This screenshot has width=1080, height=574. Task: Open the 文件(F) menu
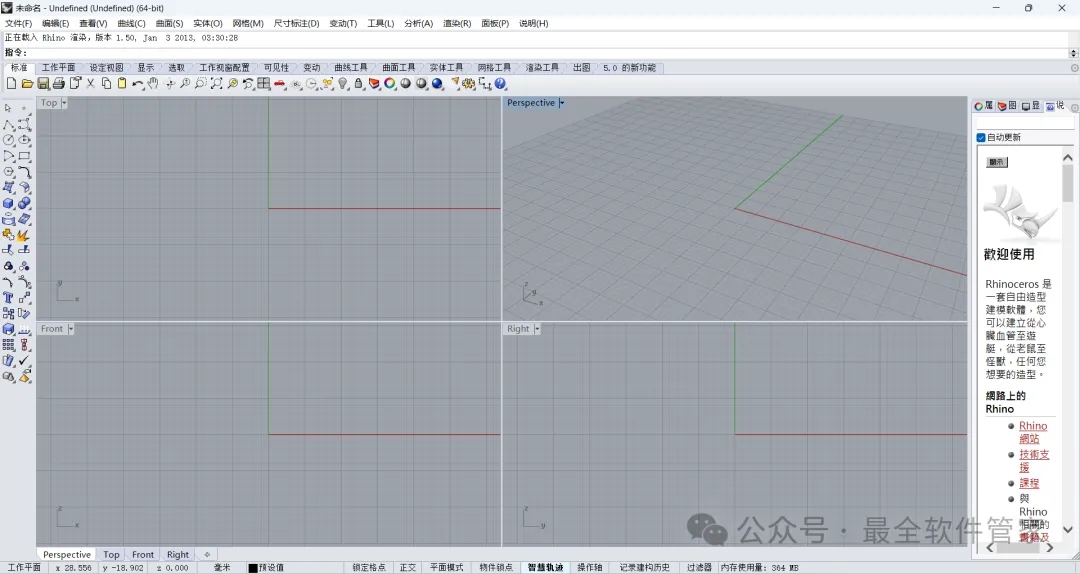[19, 23]
